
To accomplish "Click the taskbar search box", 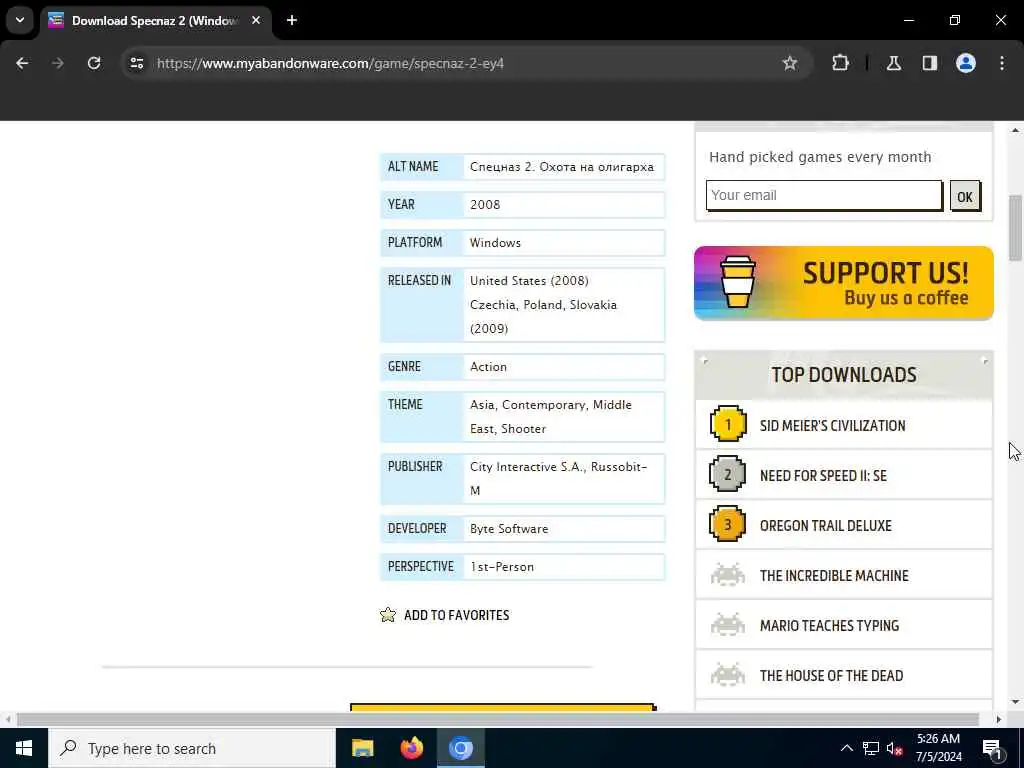I will click(192, 748).
